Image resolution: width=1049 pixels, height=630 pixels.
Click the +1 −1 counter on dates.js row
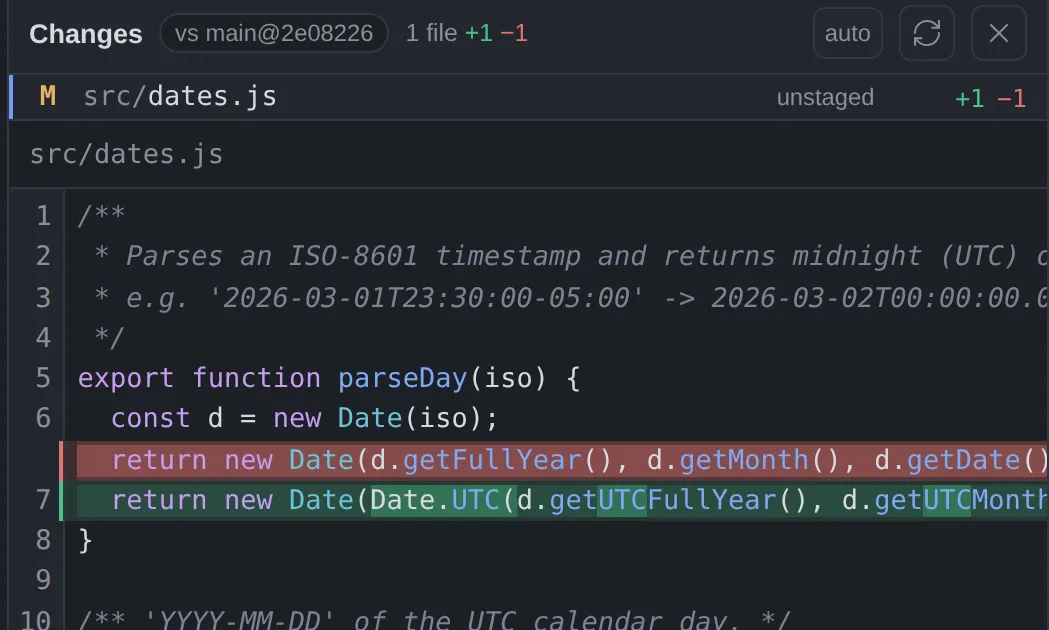point(990,98)
